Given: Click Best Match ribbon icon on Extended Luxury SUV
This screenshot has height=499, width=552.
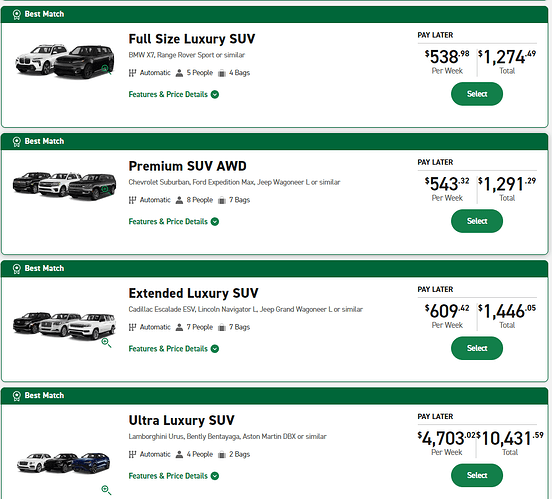Looking at the screenshot, I should pos(17,269).
